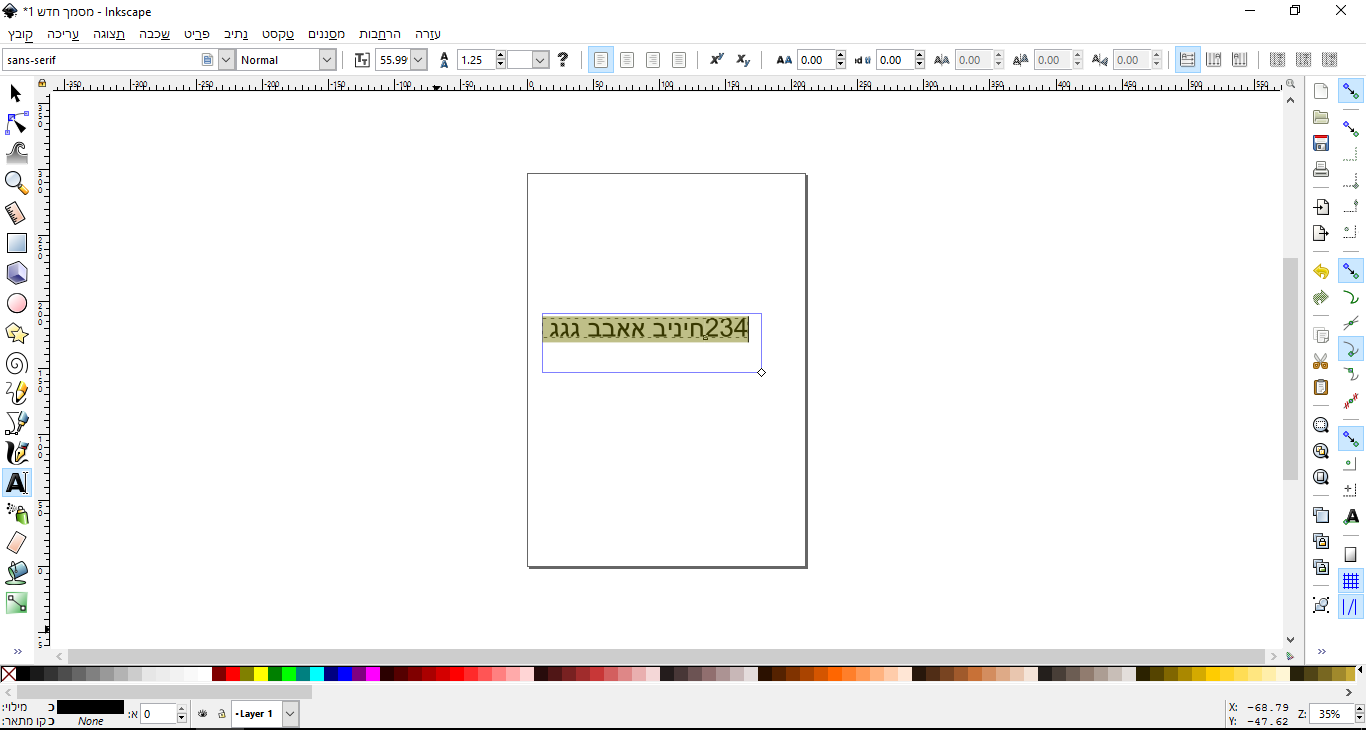
Task: Click the Undo arrow in the commands bar
Action: click(1320, 270)
